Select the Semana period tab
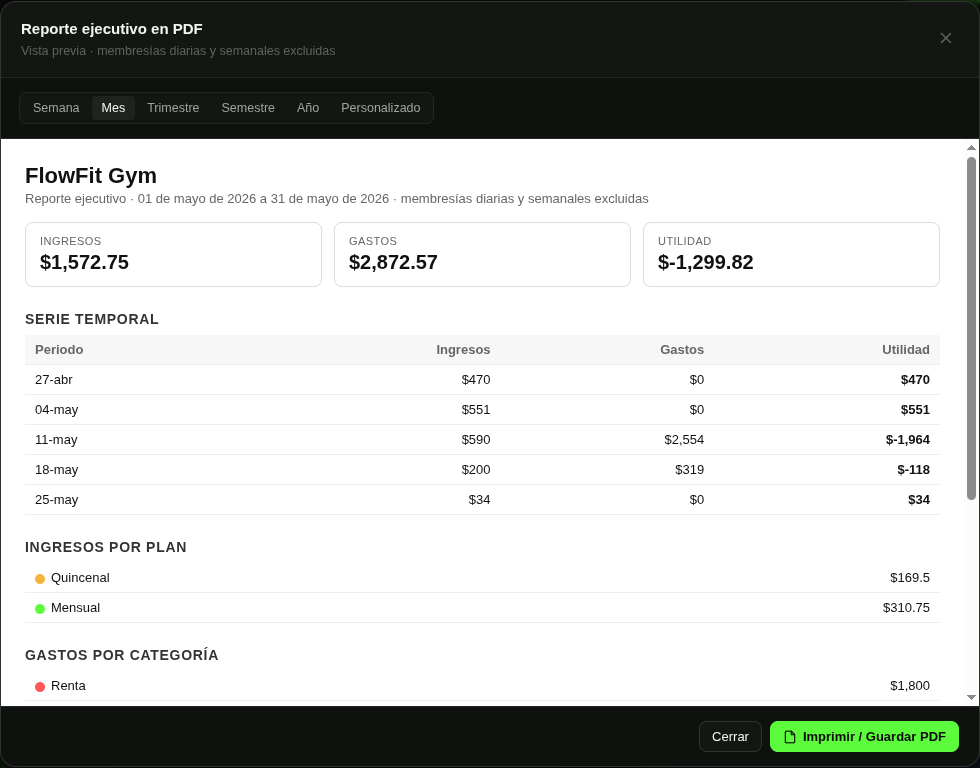Screen dimensions: 980x768 56,107
